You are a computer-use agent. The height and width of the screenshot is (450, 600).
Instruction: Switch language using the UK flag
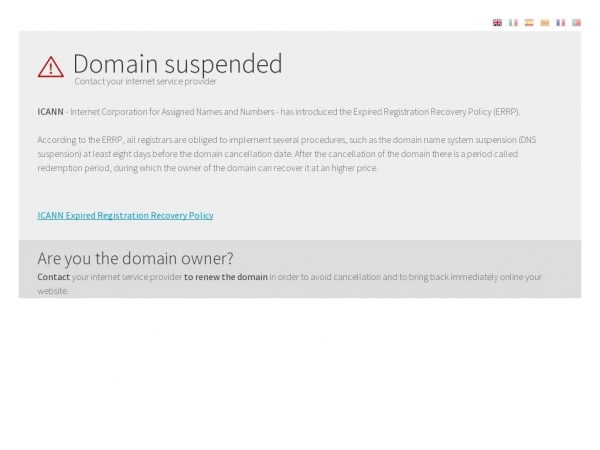pos(497,23)
